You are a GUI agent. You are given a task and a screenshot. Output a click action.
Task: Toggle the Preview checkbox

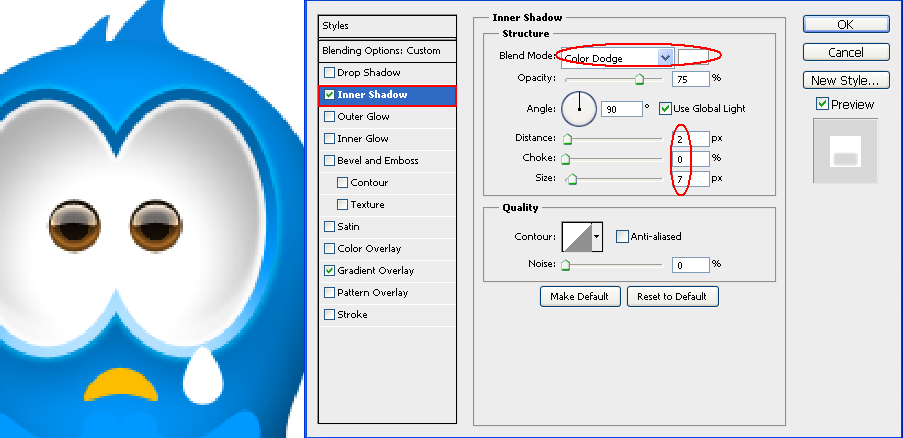click(822, 104)
